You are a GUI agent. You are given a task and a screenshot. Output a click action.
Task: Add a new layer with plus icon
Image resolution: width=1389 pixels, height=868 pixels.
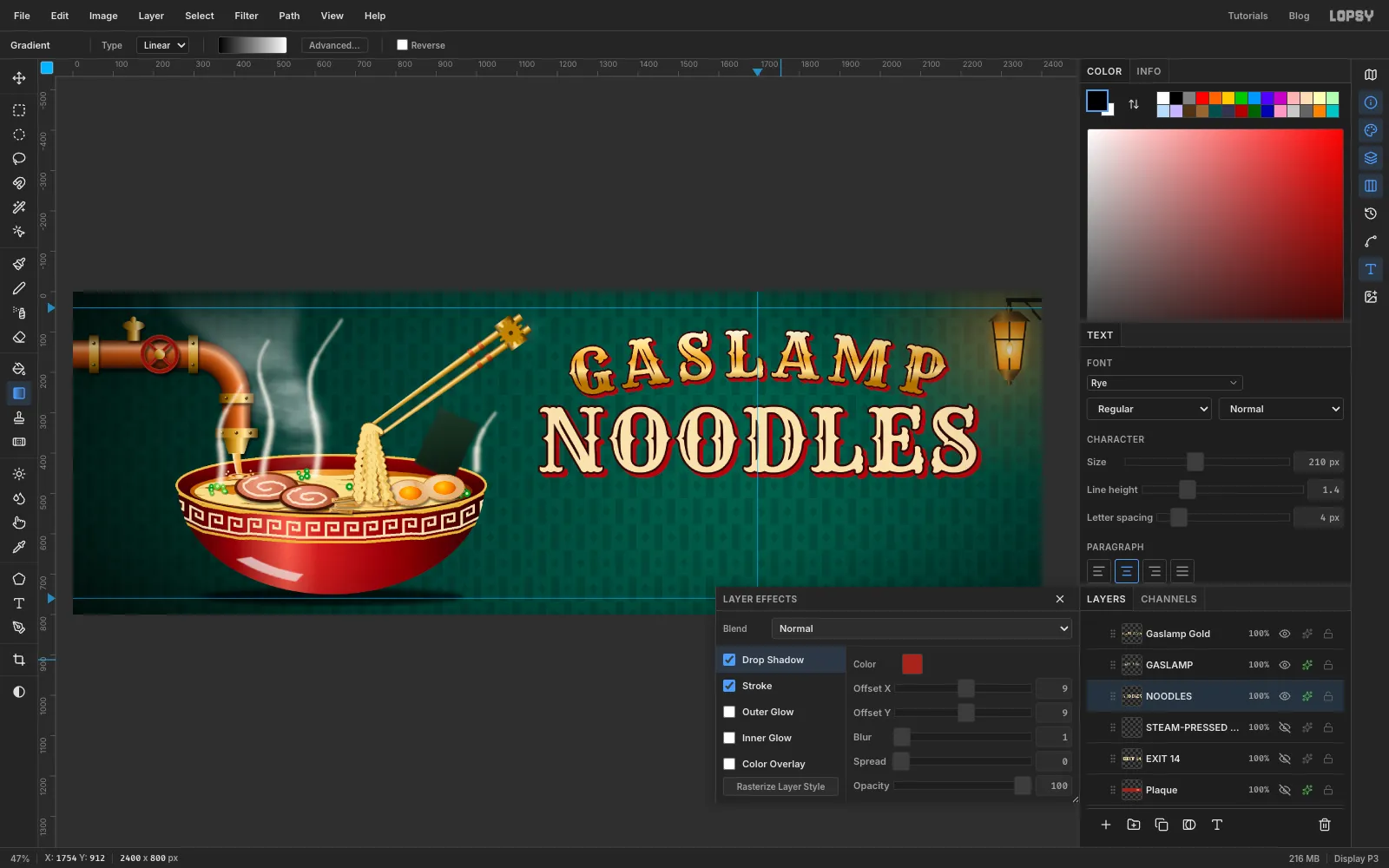1106,825
